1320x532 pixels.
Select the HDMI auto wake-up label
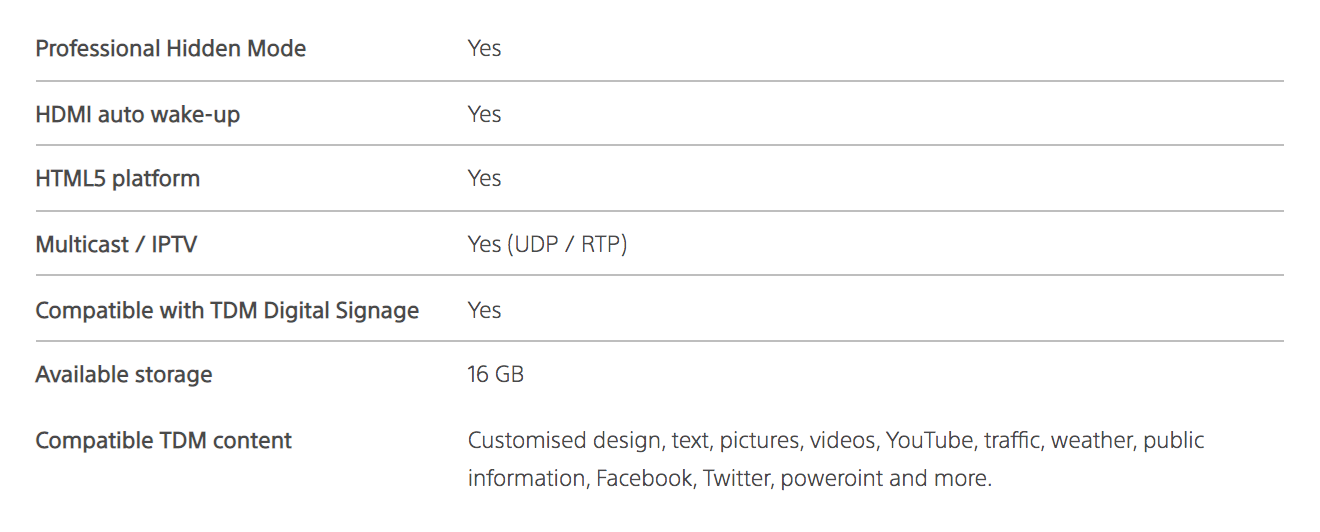(x=137, y=115)
